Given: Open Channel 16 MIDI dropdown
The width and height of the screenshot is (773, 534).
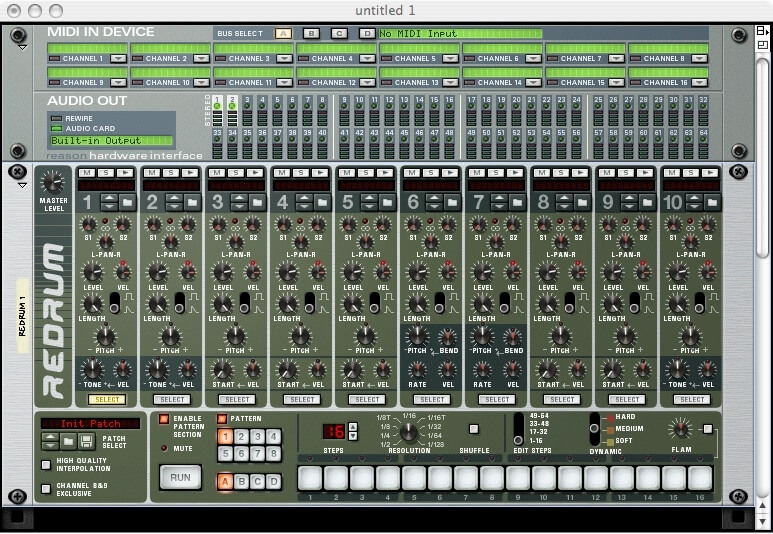Looking at the screenshot, I should (699, 83).
